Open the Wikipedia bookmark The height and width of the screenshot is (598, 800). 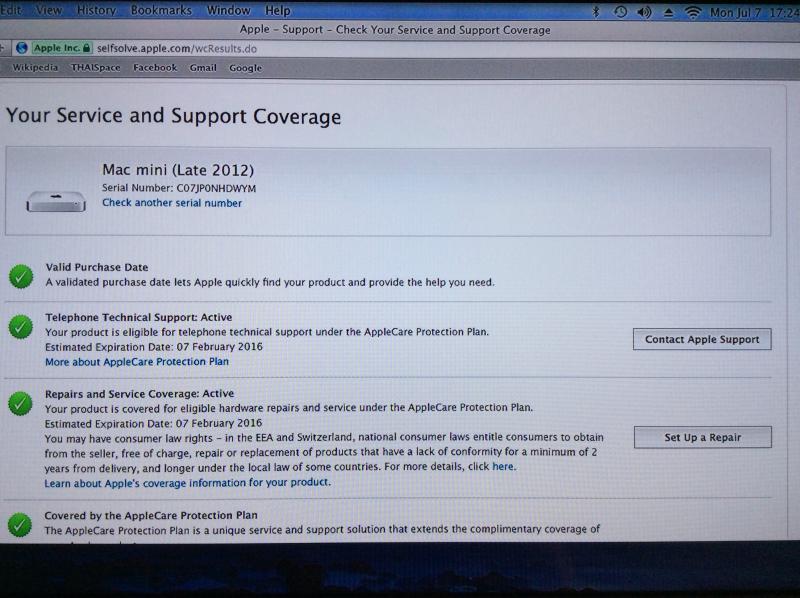(x=35, y=67)
